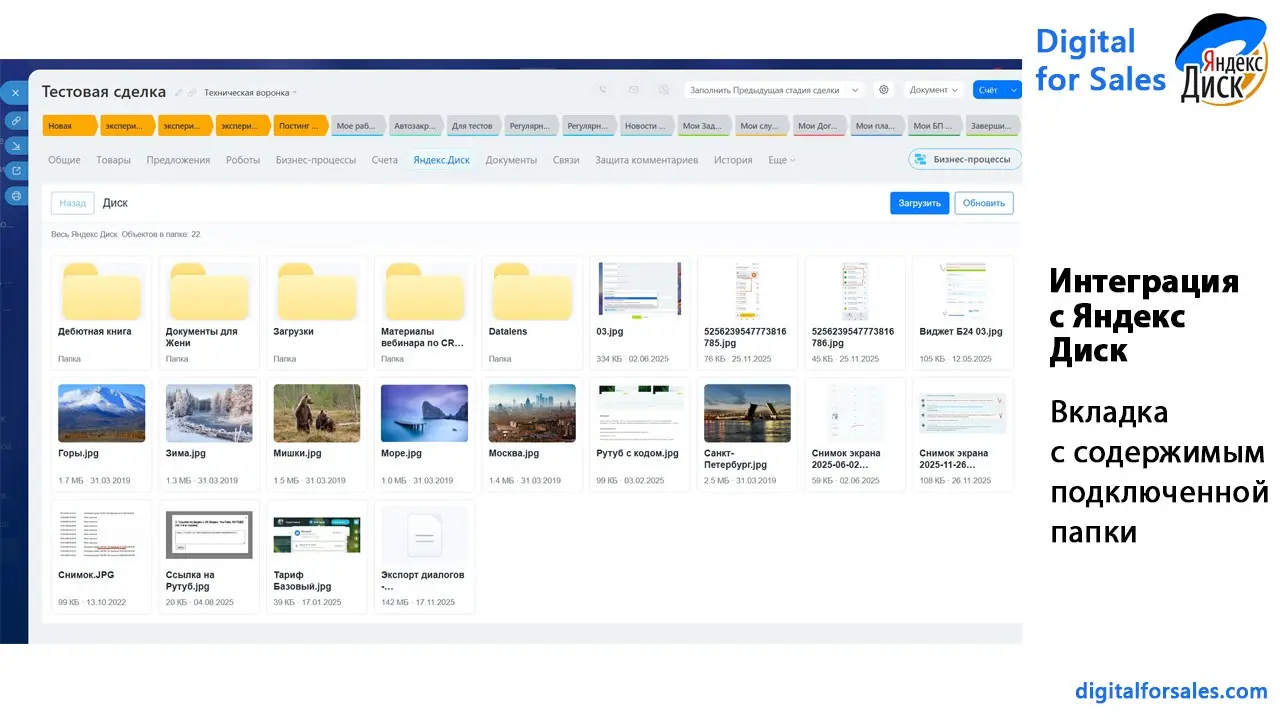Click the blue Счёт button label
This screenshot has width=1280, height=720.
[x=988, y=90]
